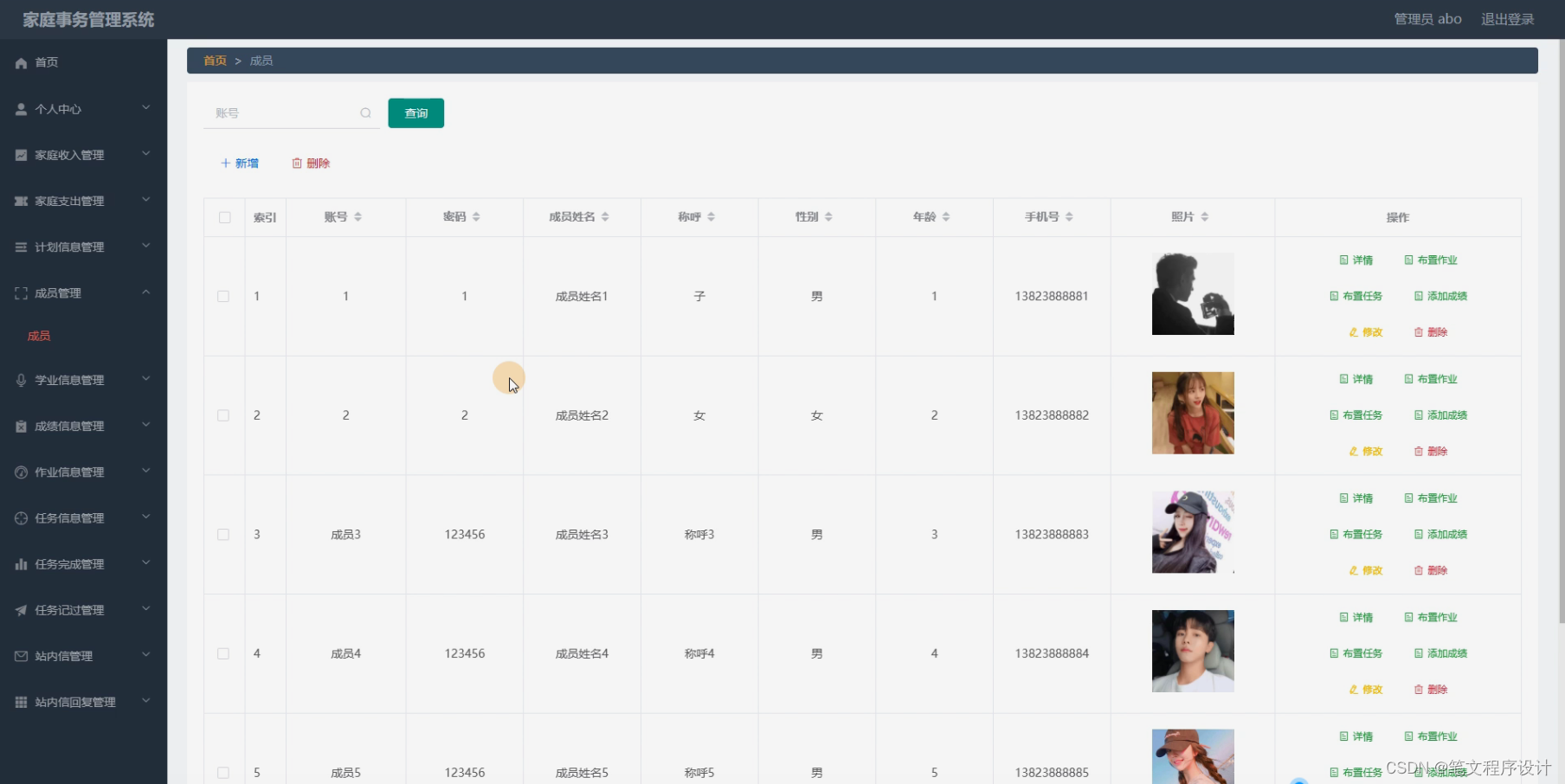Screen dimensions: 1565x784
Task: Click the 任务信息管理 sidebar icon
Action: [x=22, y=517]
